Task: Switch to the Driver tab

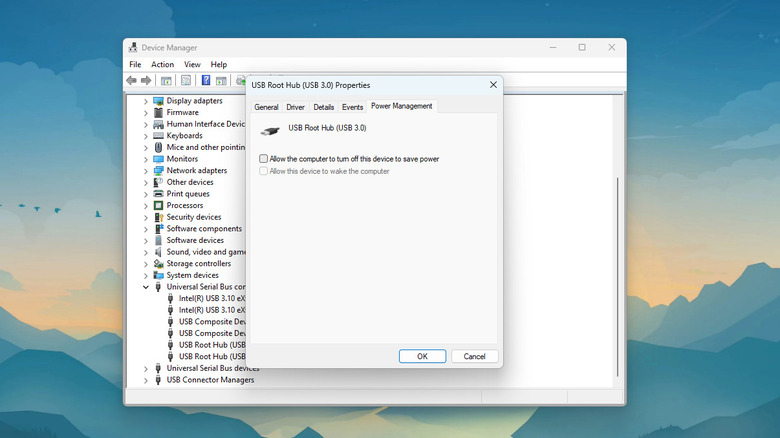Action: 295,107
